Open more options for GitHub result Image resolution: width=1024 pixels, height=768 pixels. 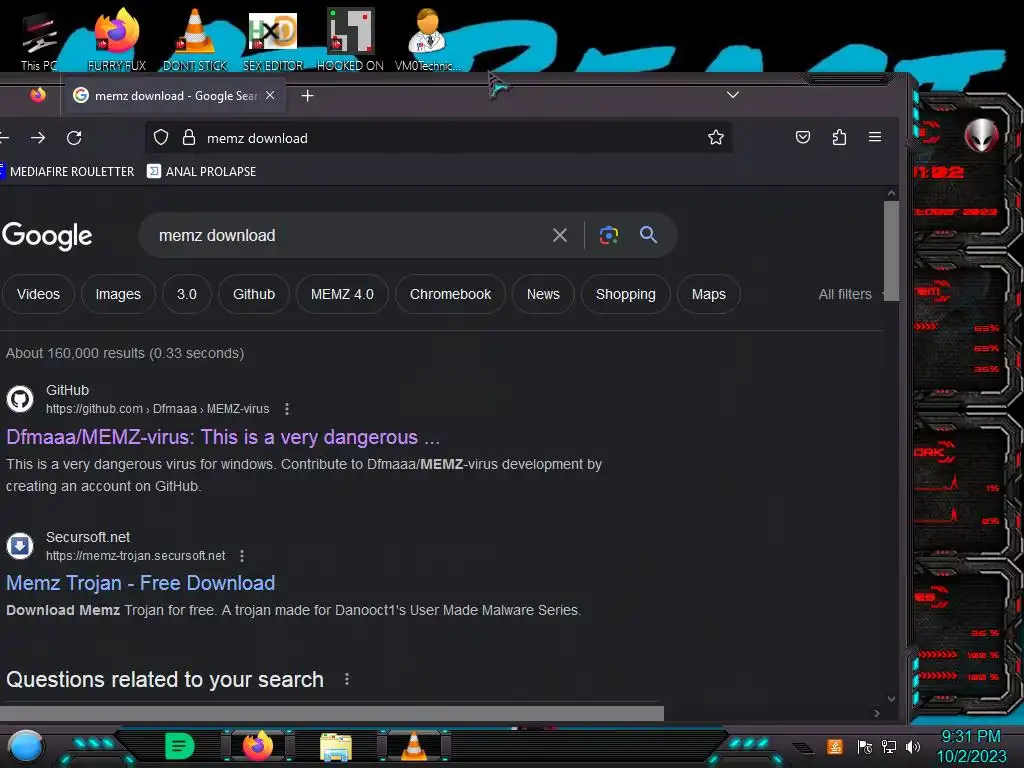[x=287, y=409]
